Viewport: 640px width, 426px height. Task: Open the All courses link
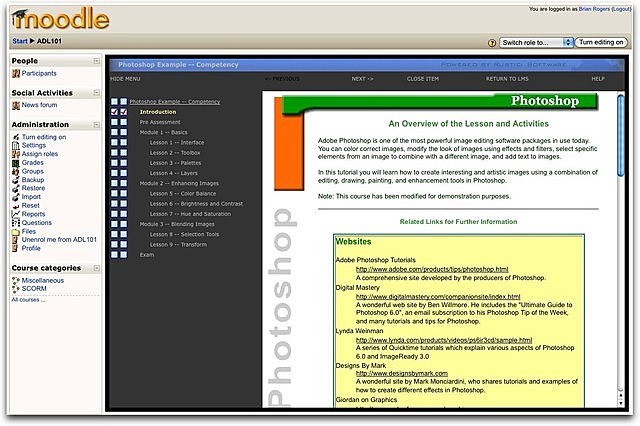(x=28, y=300)
